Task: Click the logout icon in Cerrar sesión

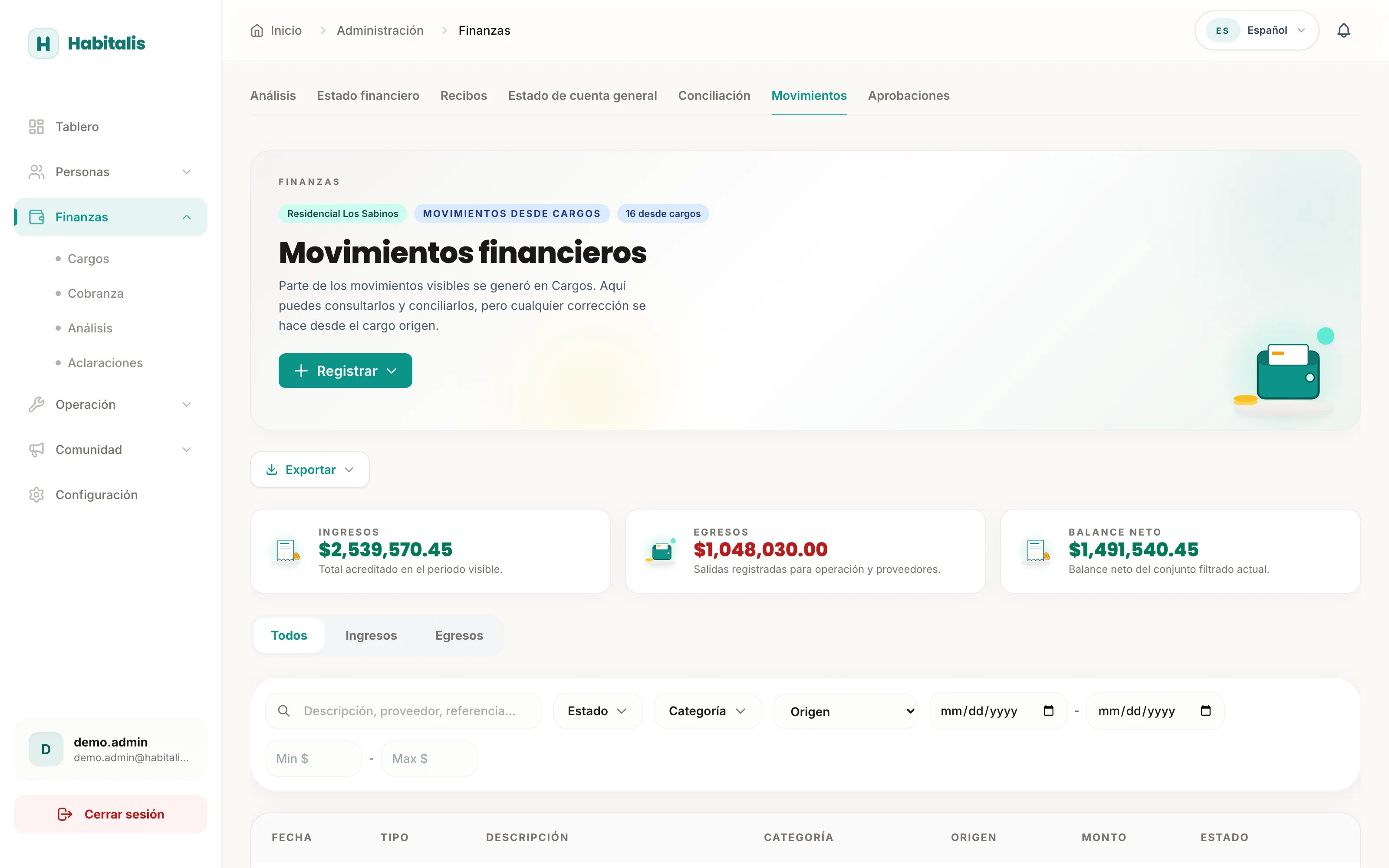Action: pyautogui.click(x=65, y=814)
